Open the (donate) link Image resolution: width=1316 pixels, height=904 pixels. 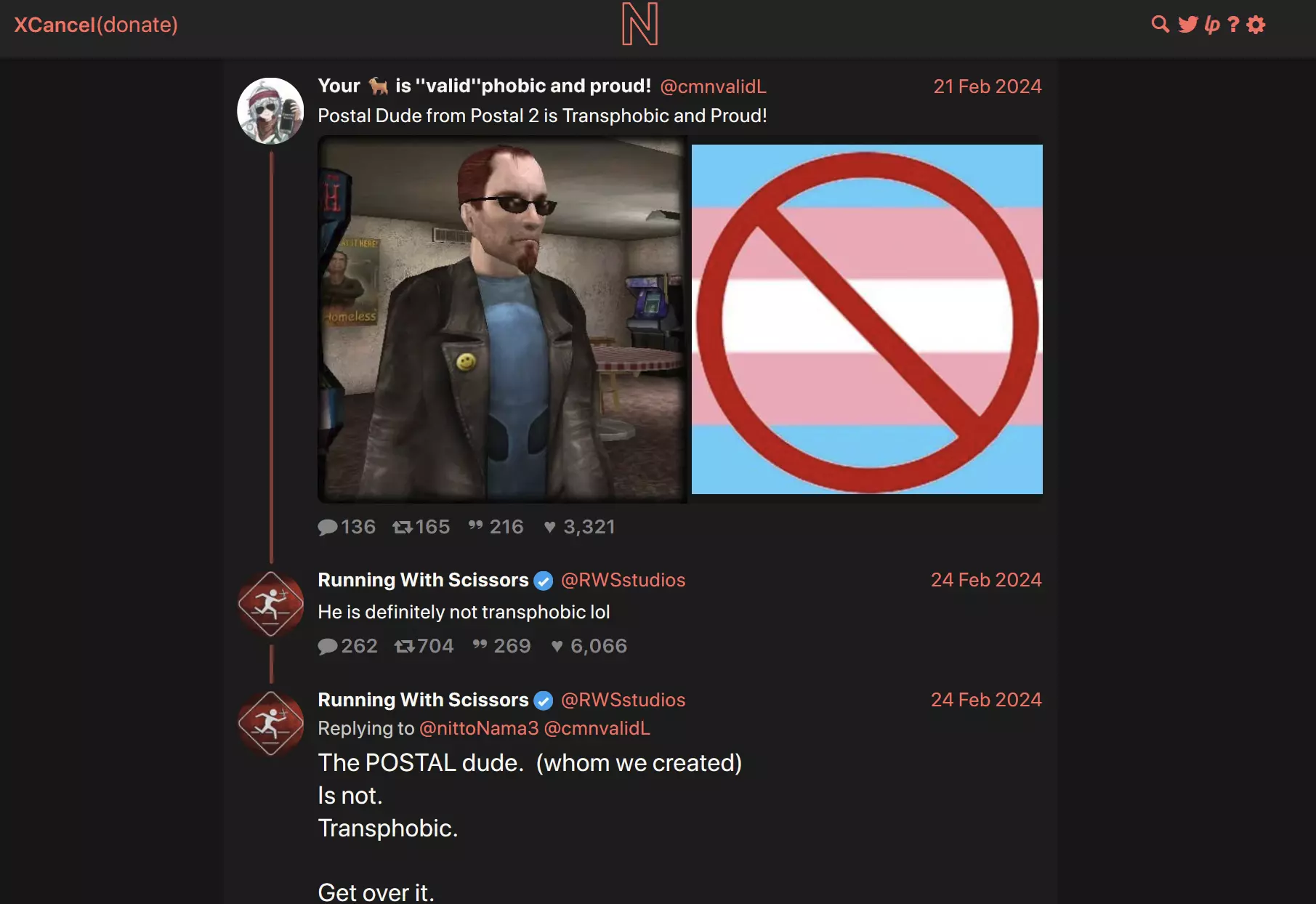tap(137, 25)
